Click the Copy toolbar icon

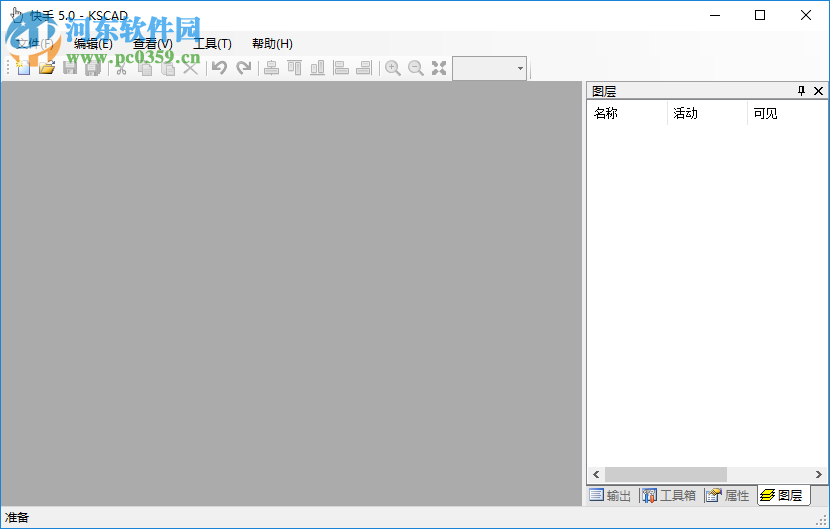145,68
